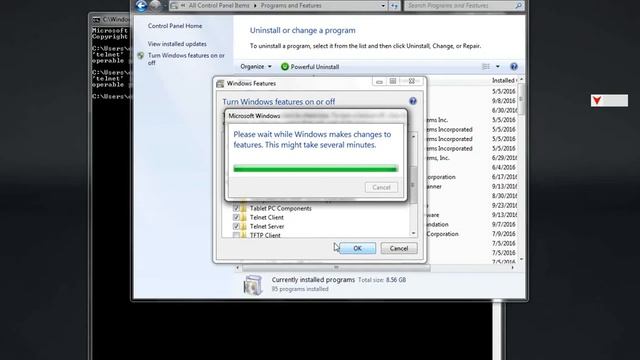Click the programs list scroll-down arrow
The image size is (640, 360).
(521, 260)
